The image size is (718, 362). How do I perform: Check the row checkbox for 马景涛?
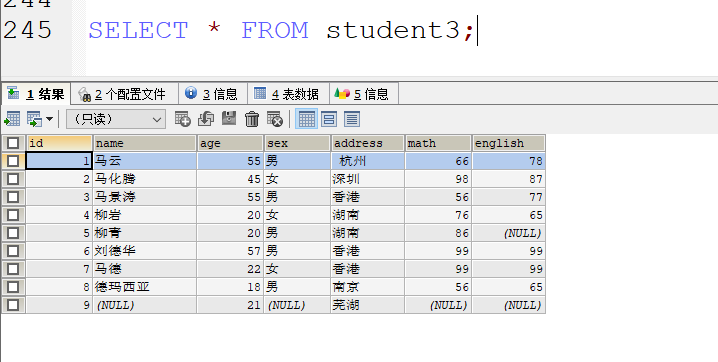tap(13, 197)
